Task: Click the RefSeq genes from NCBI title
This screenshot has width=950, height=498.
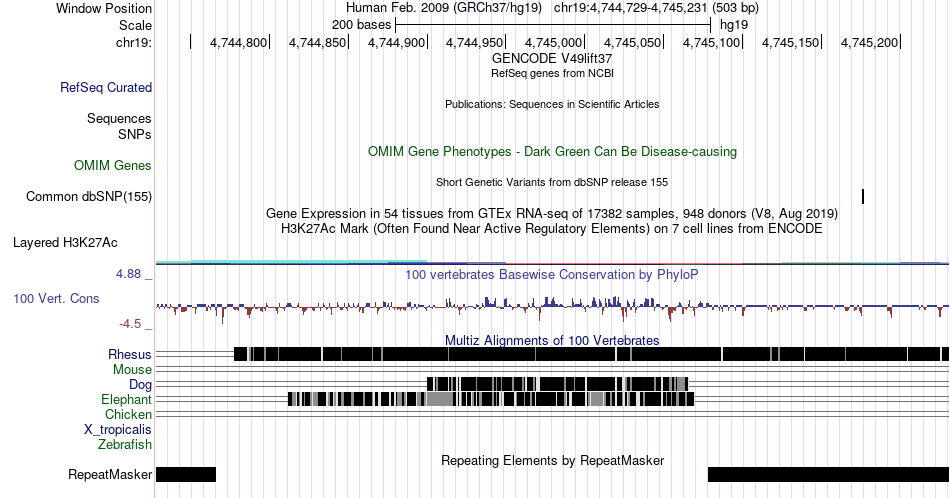Action: click(552, 73)
